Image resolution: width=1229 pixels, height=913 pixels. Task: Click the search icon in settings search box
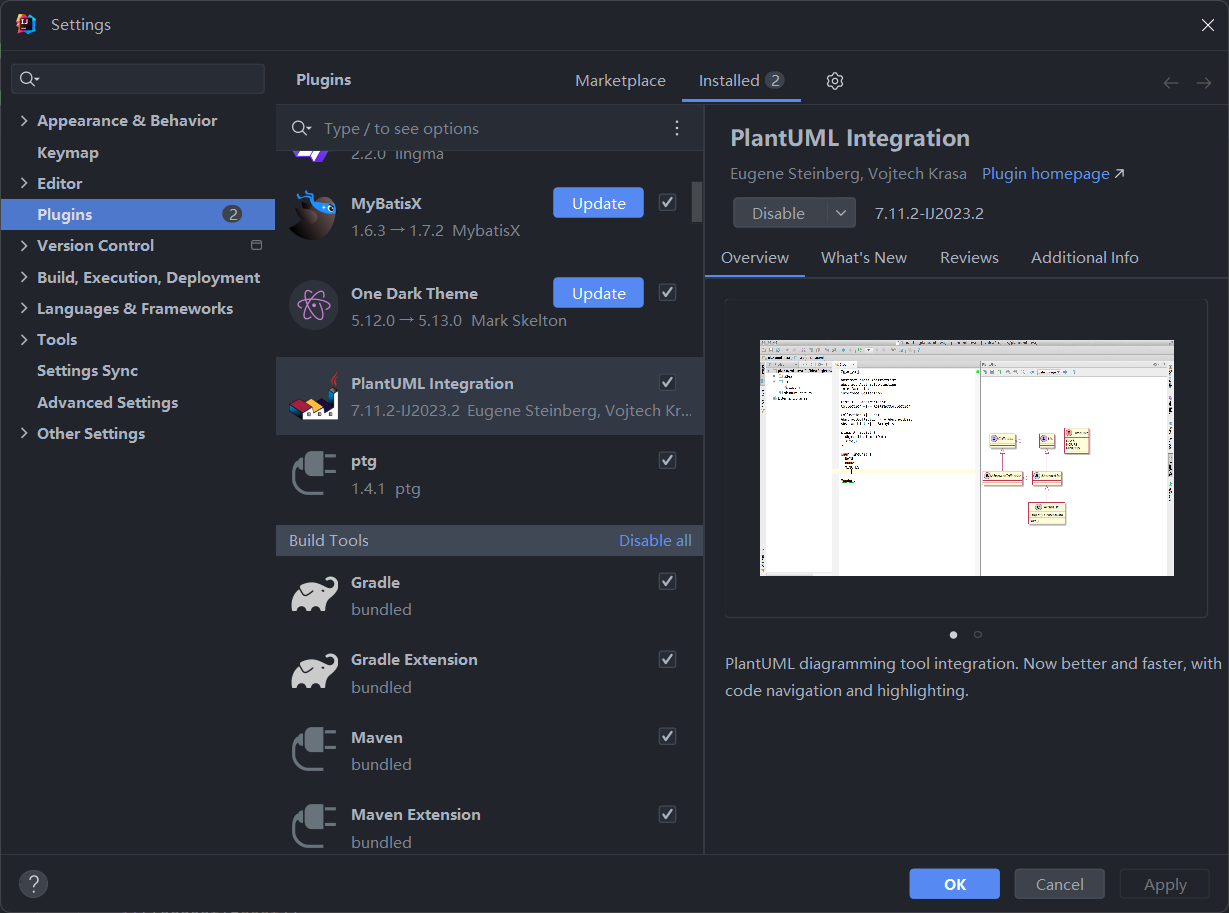point(29,79)
